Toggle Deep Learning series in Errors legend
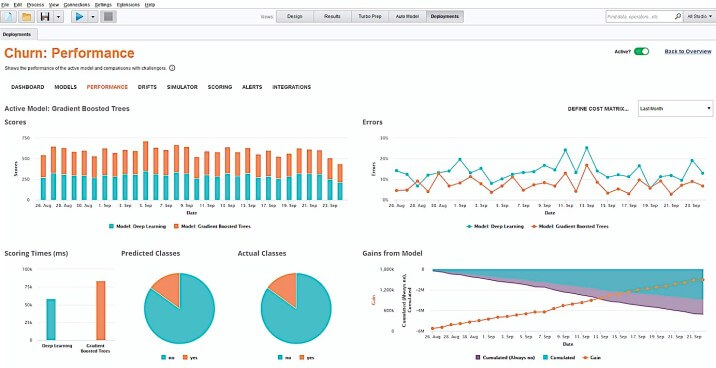Image resolution: width=716 pixels, height=368 pixels. [x=495, y=226]
